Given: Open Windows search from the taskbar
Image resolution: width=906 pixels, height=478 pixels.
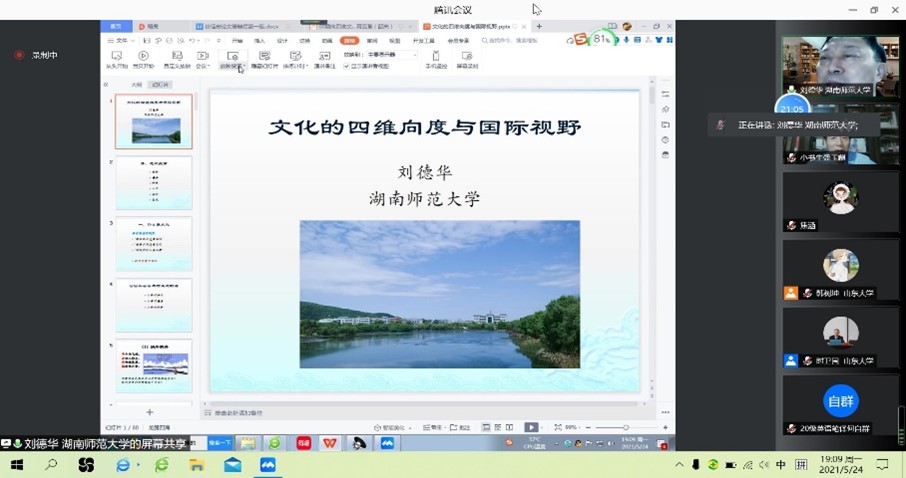Looking at the screenshot, I should (51, 465).
